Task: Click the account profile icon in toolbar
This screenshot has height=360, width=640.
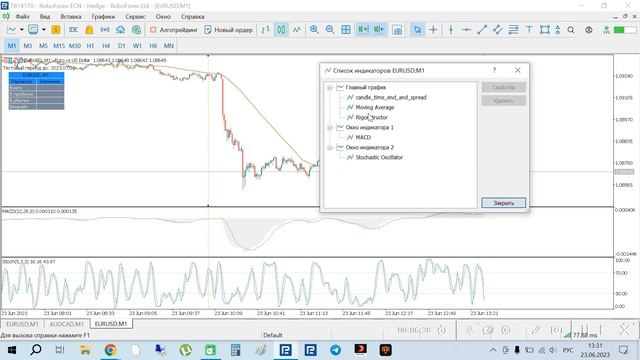Action: 589,30
